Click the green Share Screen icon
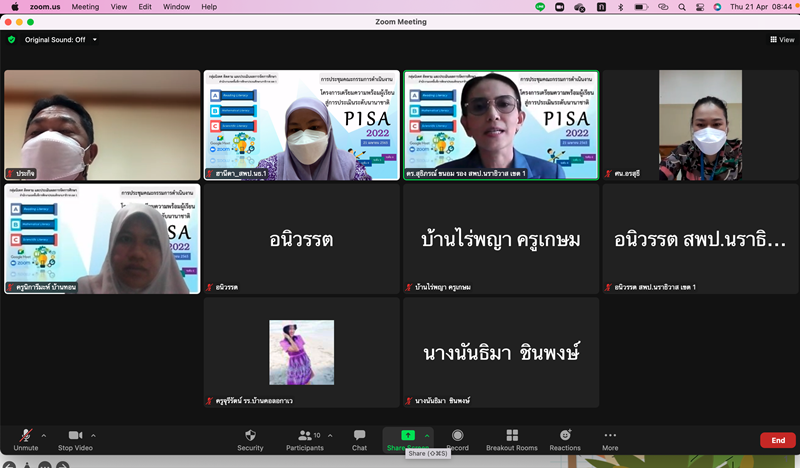Viewport: 800px width, 468px height. tap(407, 436)
